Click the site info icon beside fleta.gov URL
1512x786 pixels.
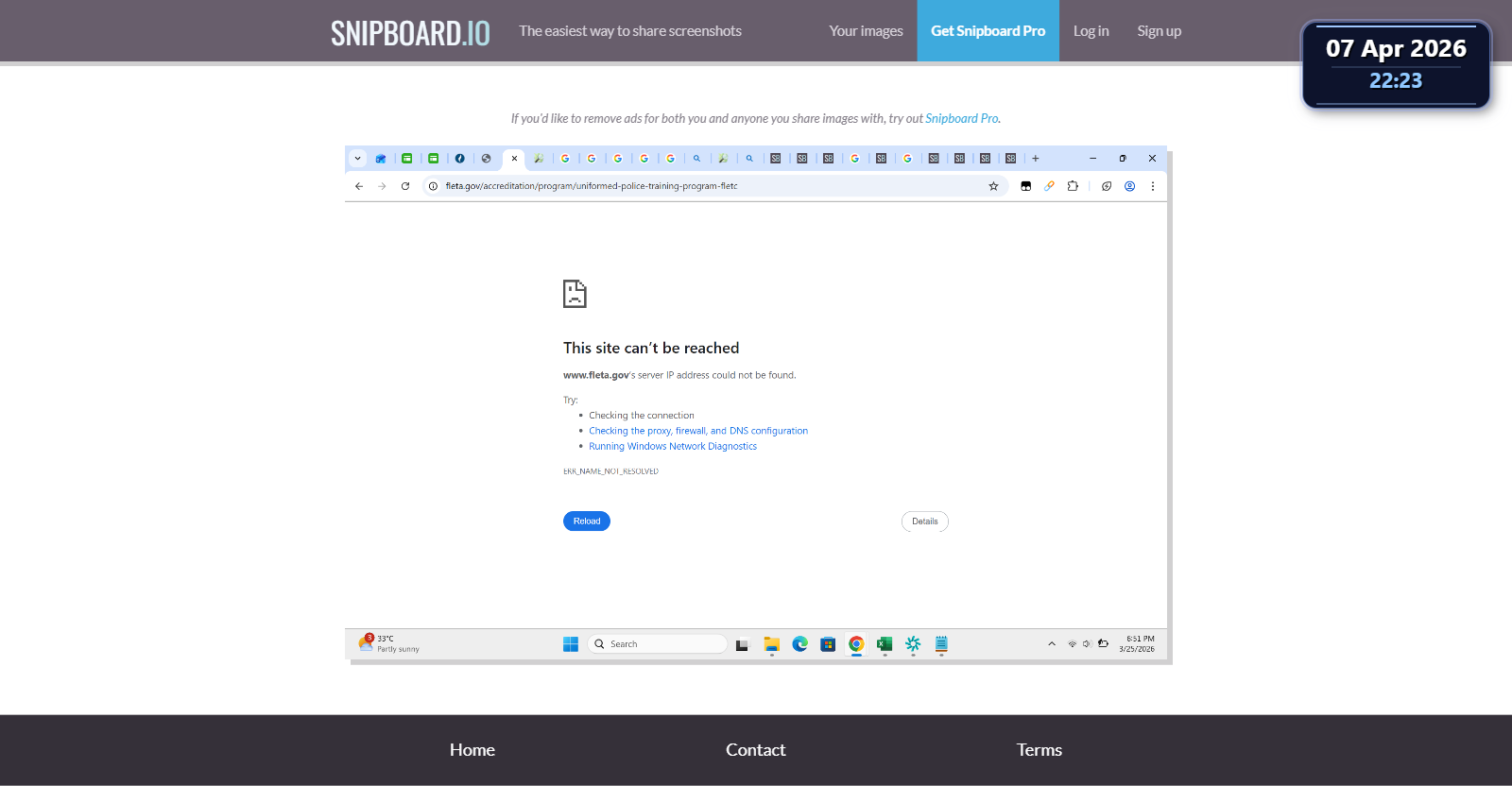tap(433, 186)
